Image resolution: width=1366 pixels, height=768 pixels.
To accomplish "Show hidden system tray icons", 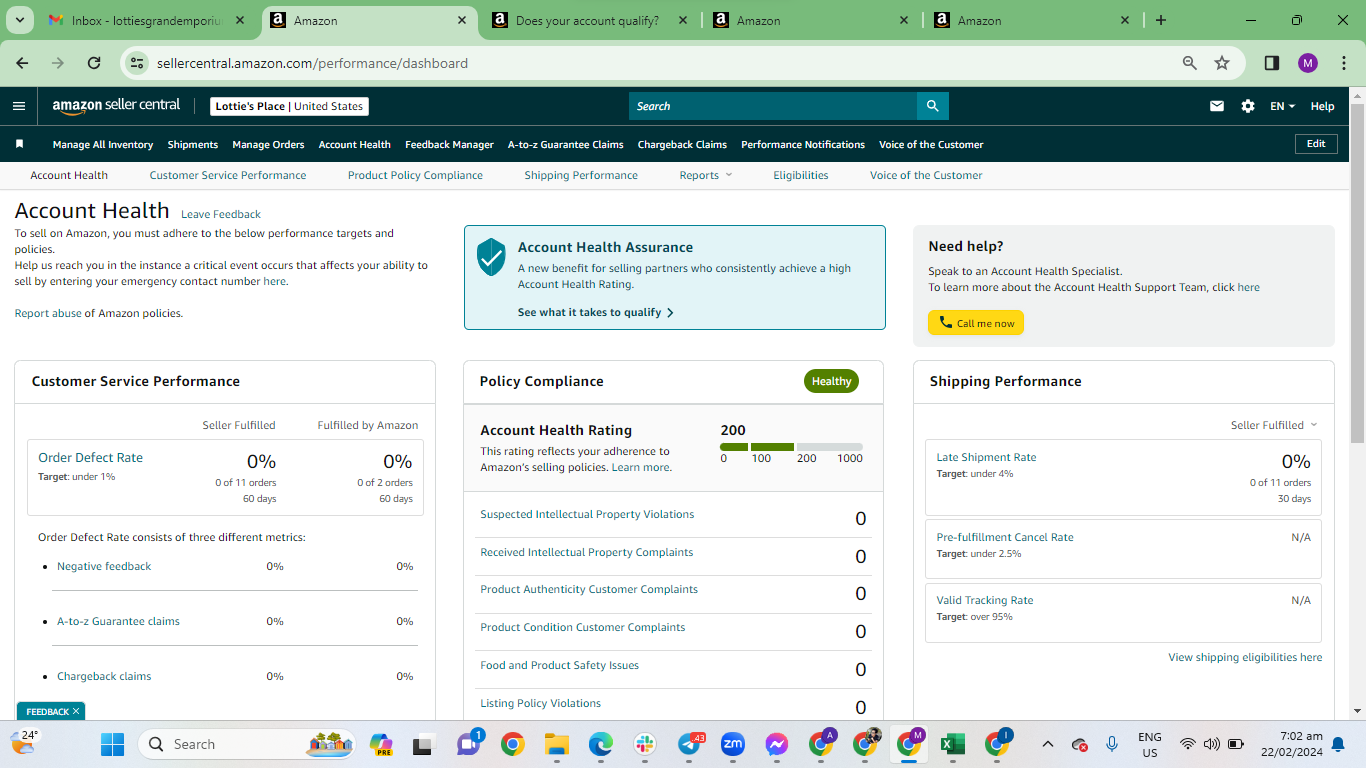I will tap(1047, 744).
